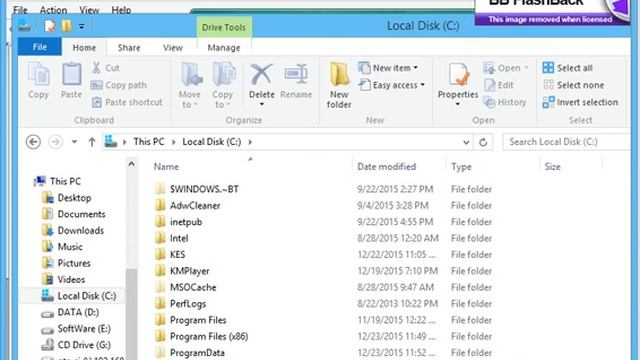Expand the New item dropdown
The width and height of the screenshot is (640, 360).
[x=416, y=68]
